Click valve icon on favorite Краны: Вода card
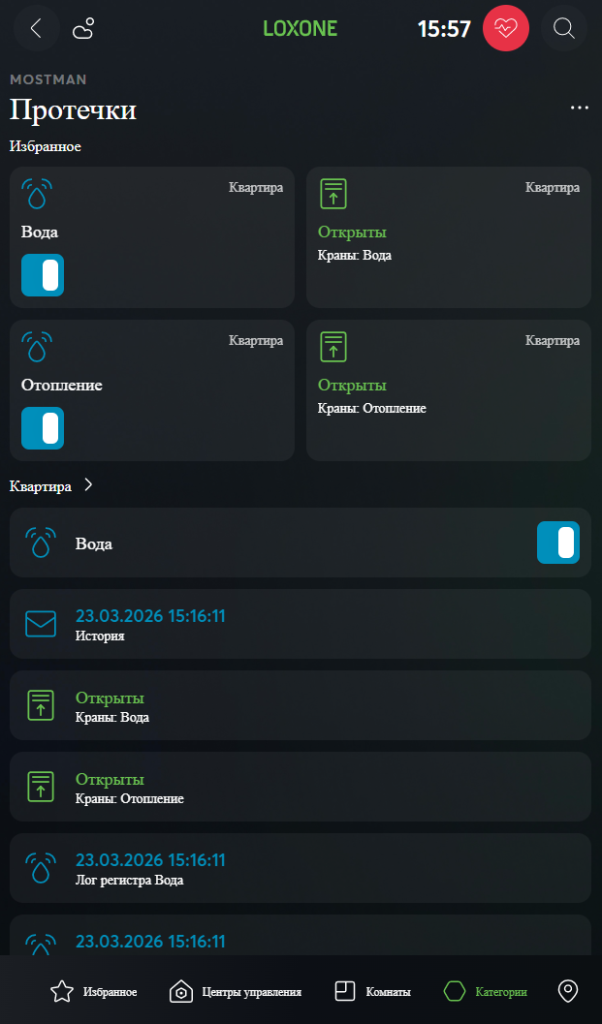Screen dimensions: 602x1024 click(x=333, y=194)
